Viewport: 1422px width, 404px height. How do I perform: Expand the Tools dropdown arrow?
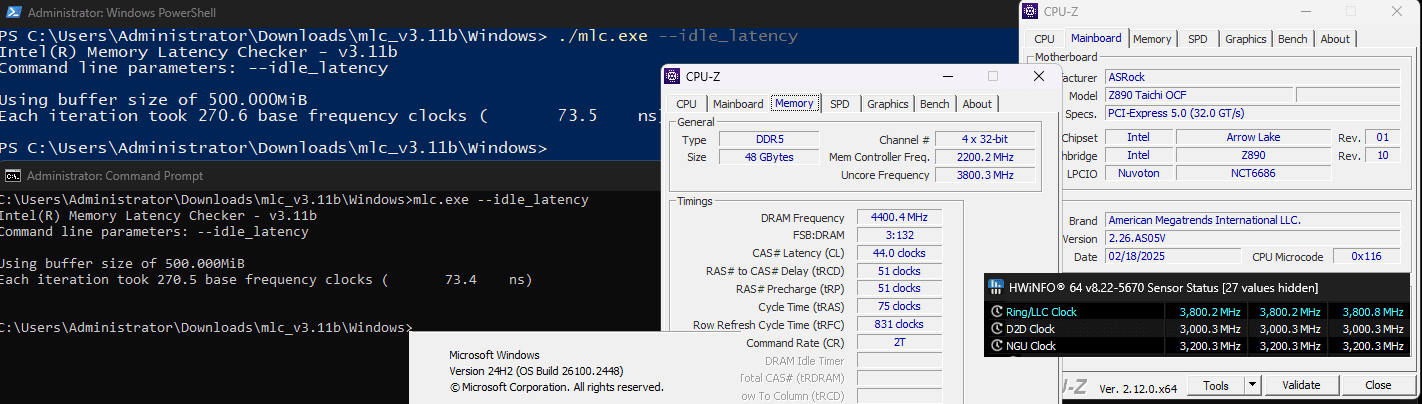[x=1252, y=385]
